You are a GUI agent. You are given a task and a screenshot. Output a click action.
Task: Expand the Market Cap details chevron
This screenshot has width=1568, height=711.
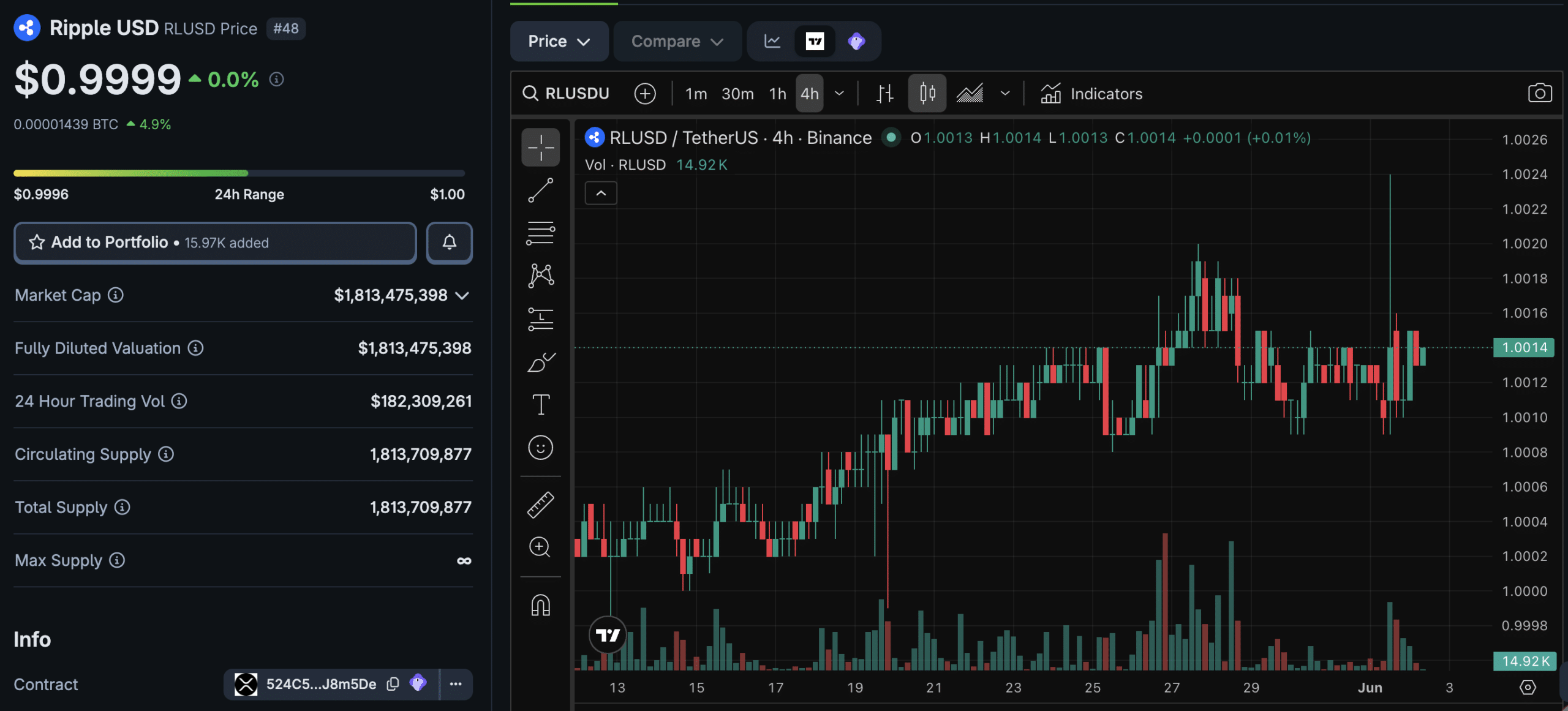point(462,296)
